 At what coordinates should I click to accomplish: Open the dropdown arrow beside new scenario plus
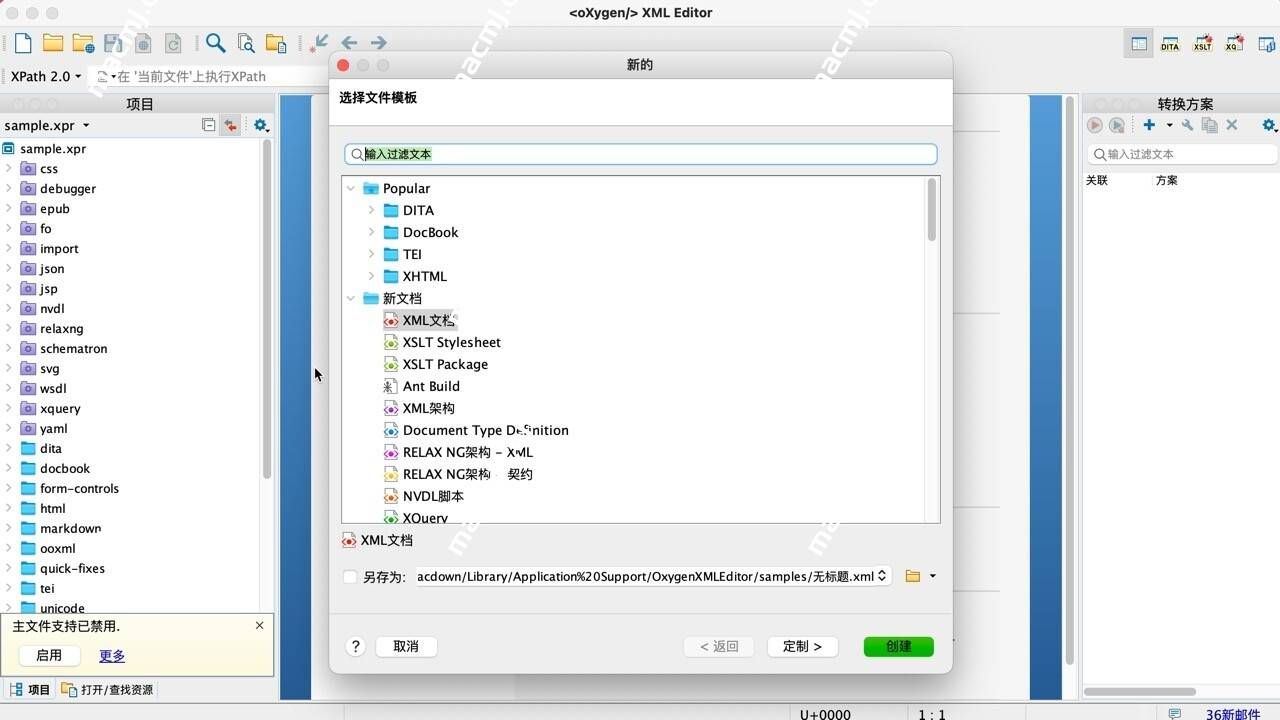click(1169, 125)
